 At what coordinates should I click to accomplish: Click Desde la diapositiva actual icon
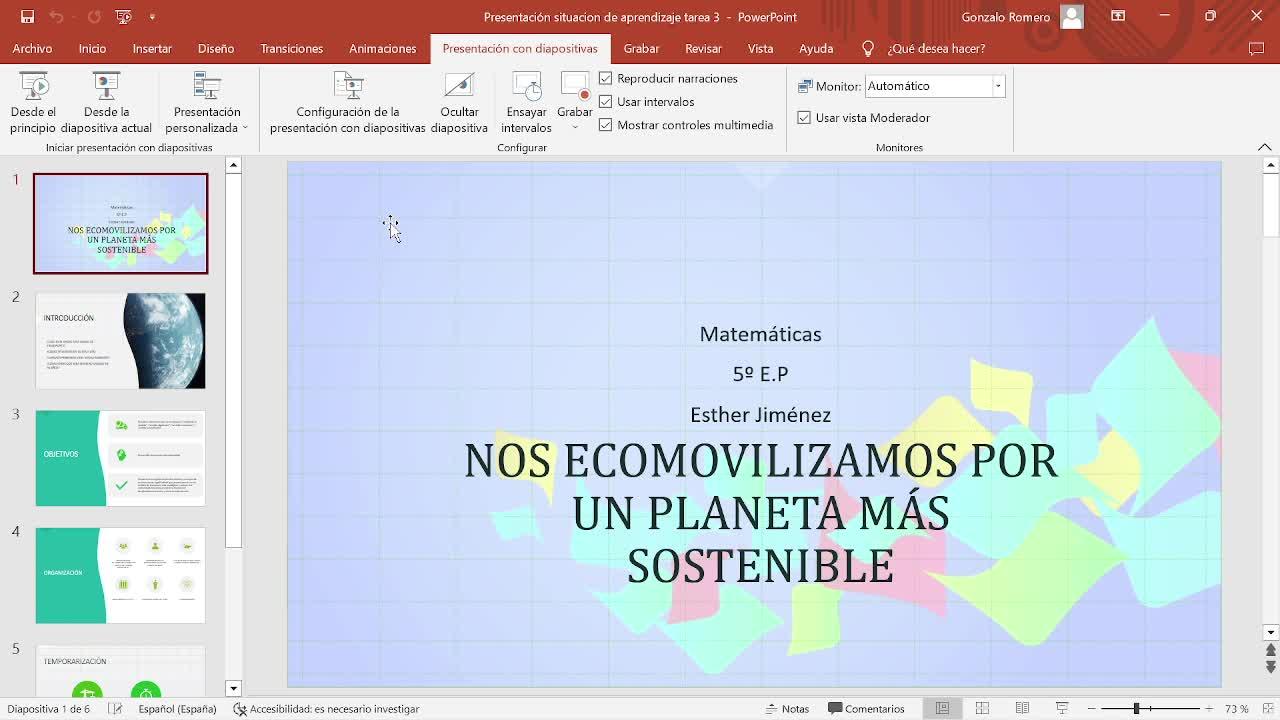tap(106, 89)
